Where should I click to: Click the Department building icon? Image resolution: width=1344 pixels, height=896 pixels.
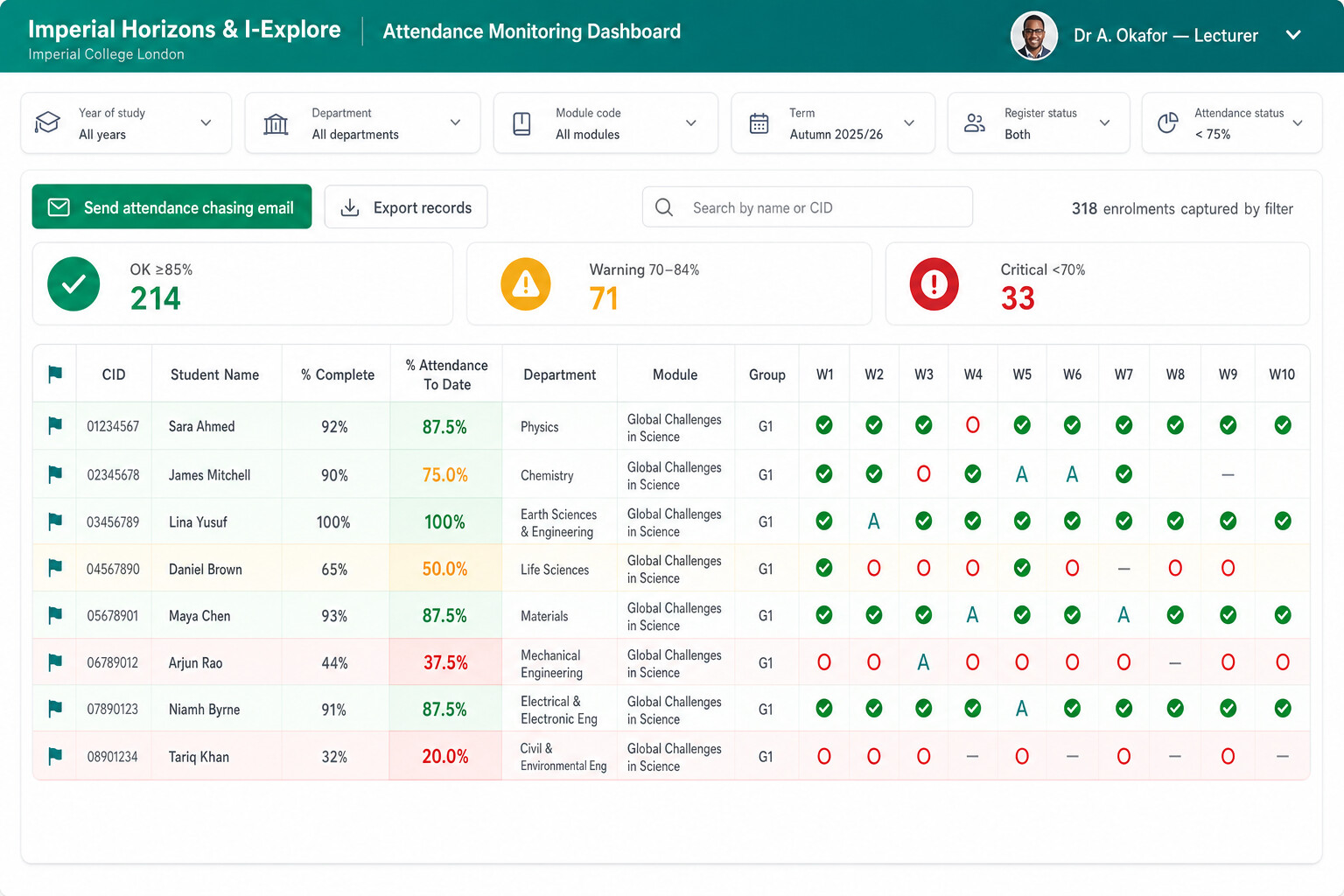pos(276,123)
